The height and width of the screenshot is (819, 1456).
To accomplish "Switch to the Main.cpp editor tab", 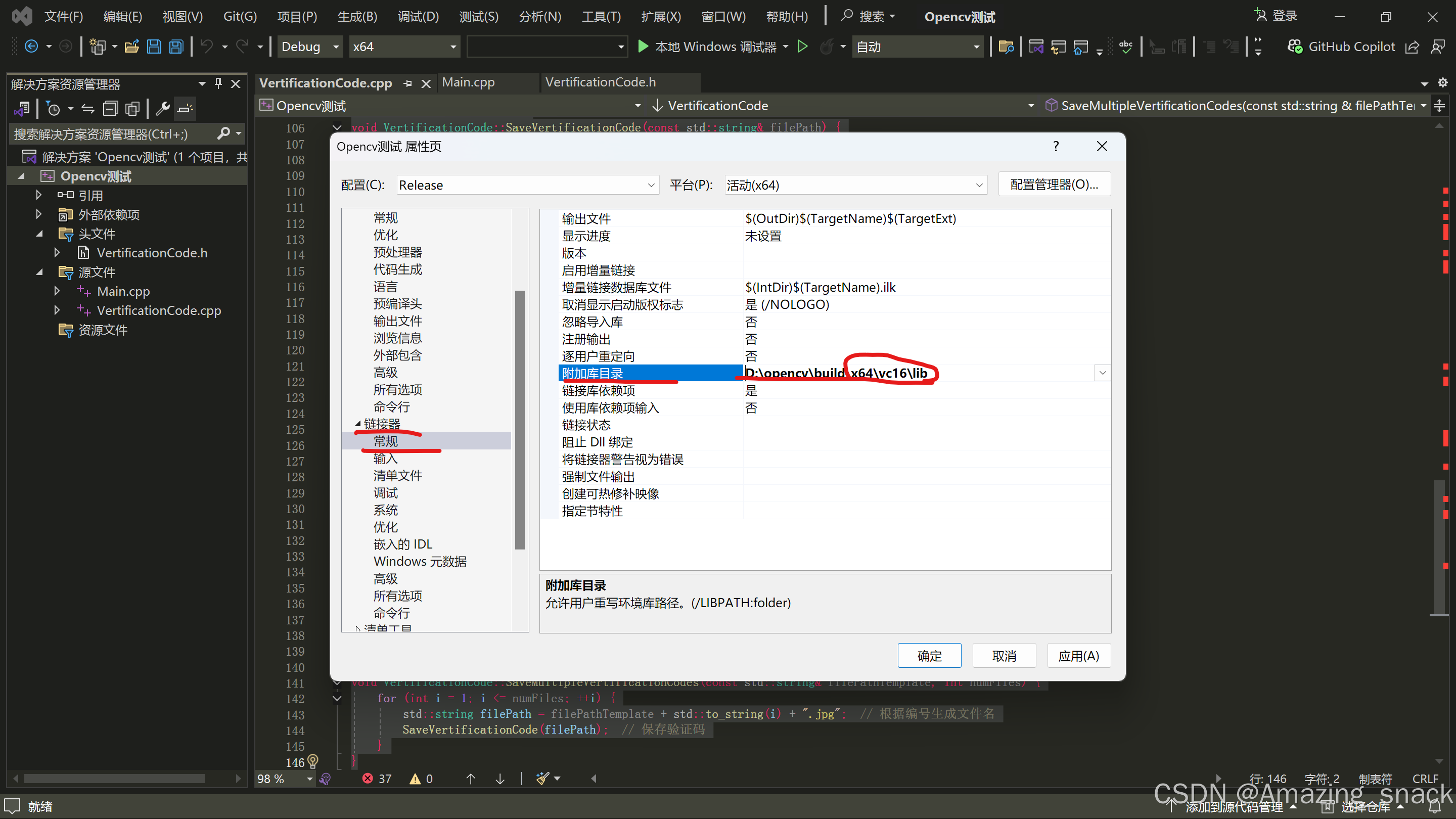I will [468, 82].
